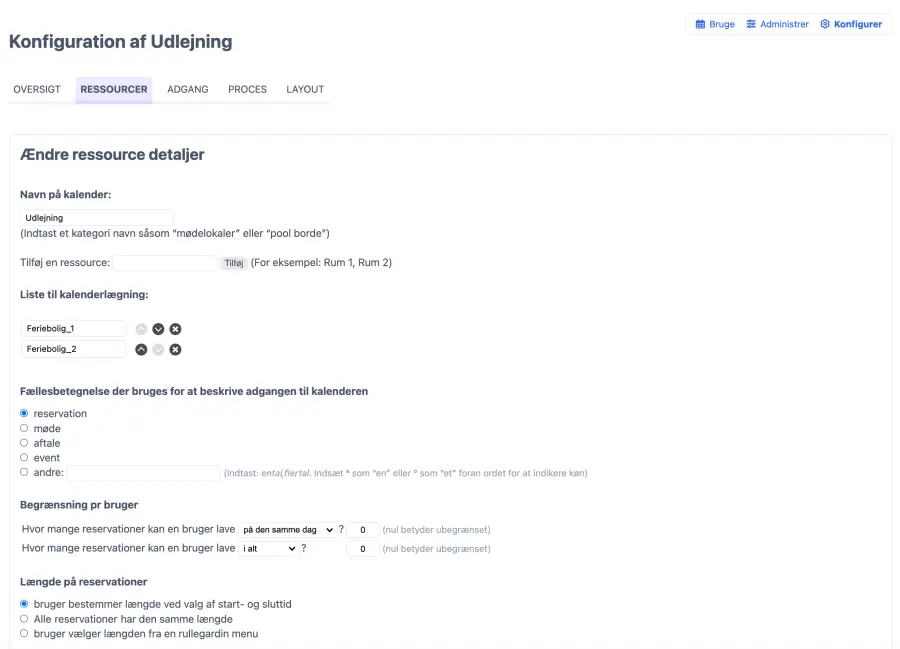Move Feriebolig_2 up in the list

tap(141, 349)
